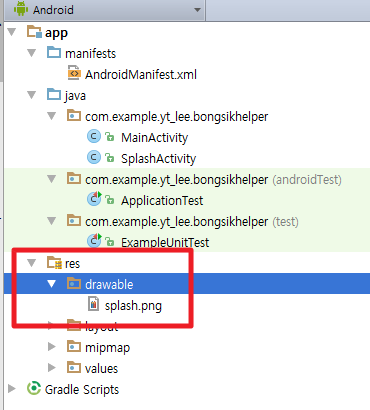Image resolution: width=370 pixels, height=410 pixels.
Task: Expand the mipmap folder
Action: pyautogui.click(x=52, y=347)
